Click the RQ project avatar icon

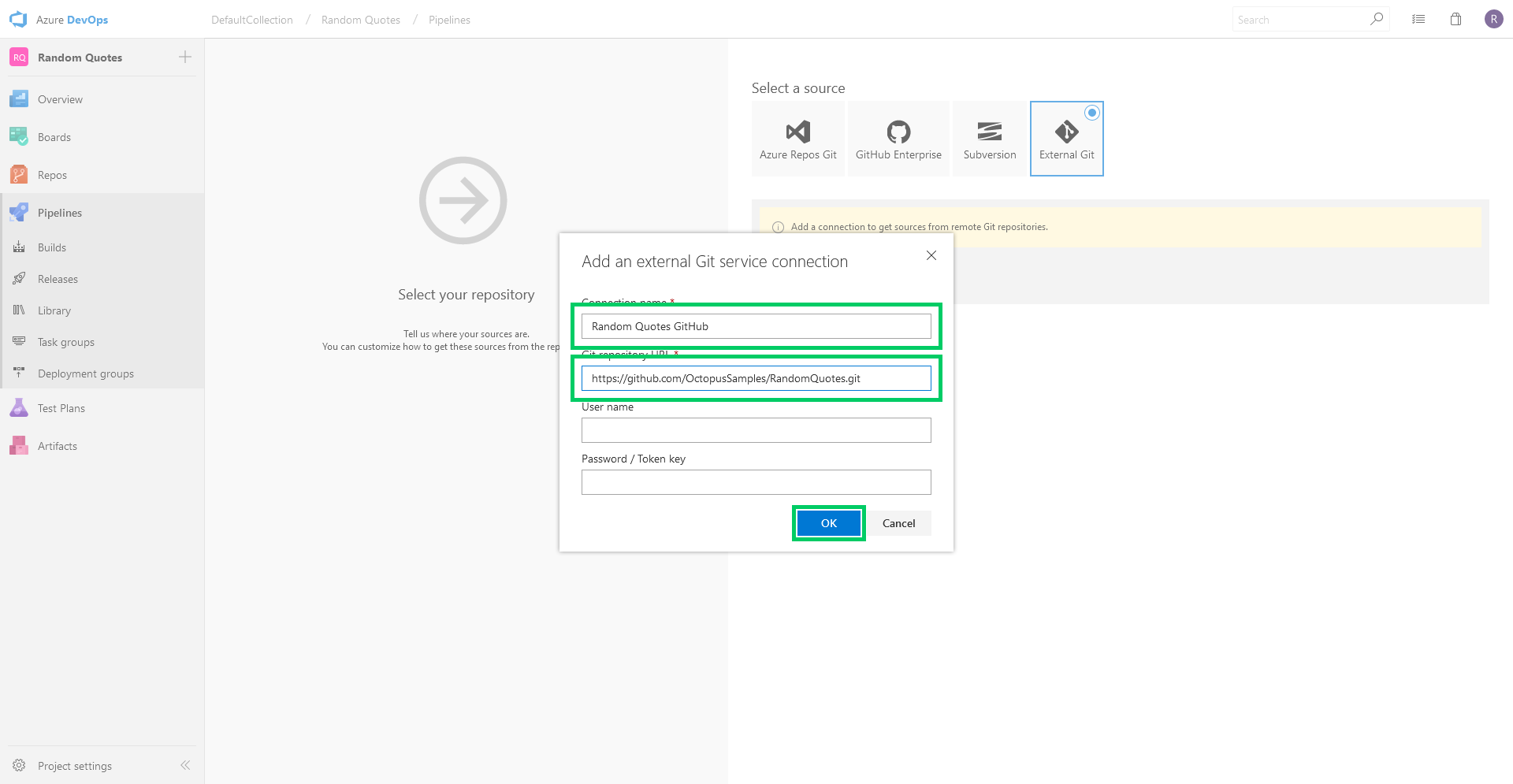[19, 58]
